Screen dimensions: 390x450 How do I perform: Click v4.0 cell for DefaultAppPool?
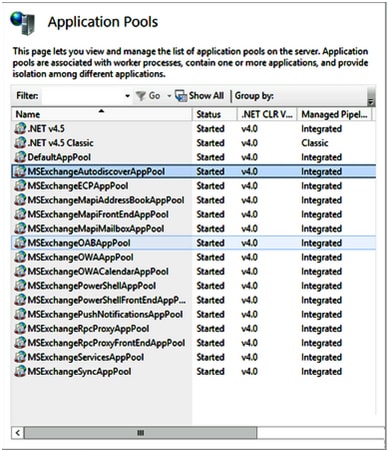coord(249,157)
